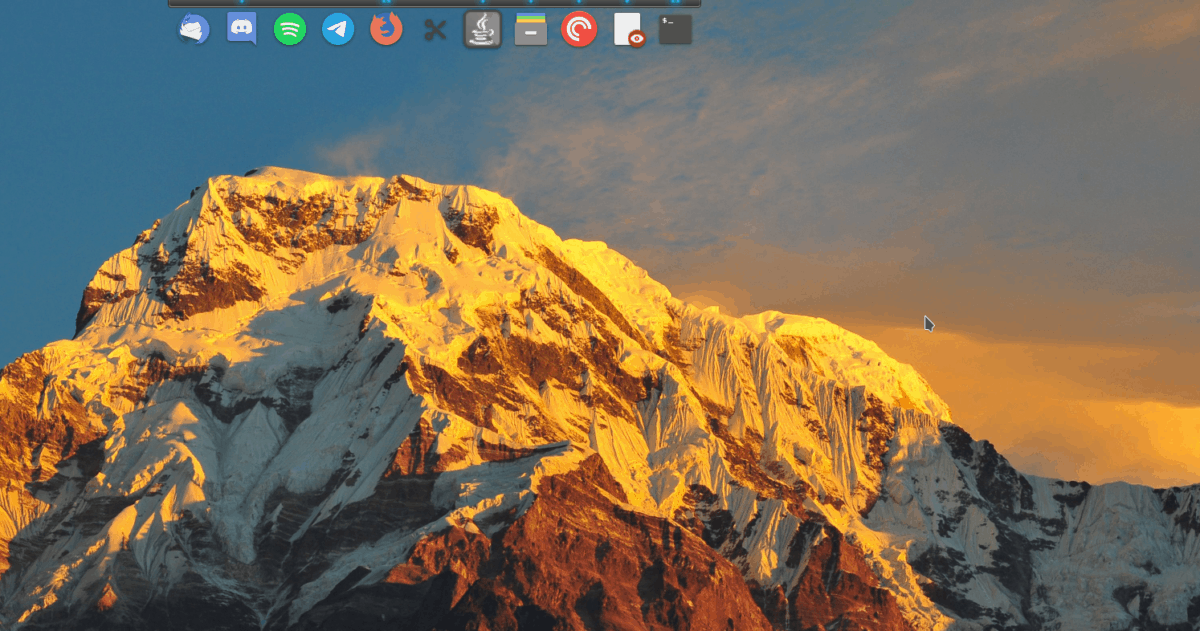Open the terminal emulator
The height and width of the screenshot is (631, 1200).
(x=674, y=31)
